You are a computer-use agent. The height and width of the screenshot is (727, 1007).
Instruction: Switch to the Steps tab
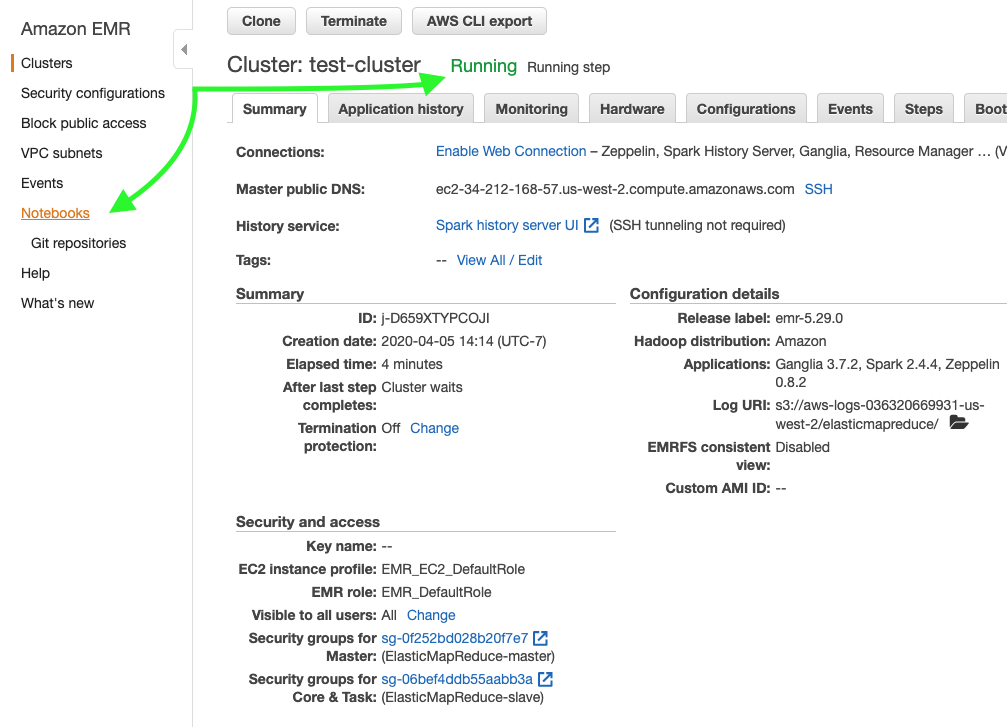tap(924, 109)
